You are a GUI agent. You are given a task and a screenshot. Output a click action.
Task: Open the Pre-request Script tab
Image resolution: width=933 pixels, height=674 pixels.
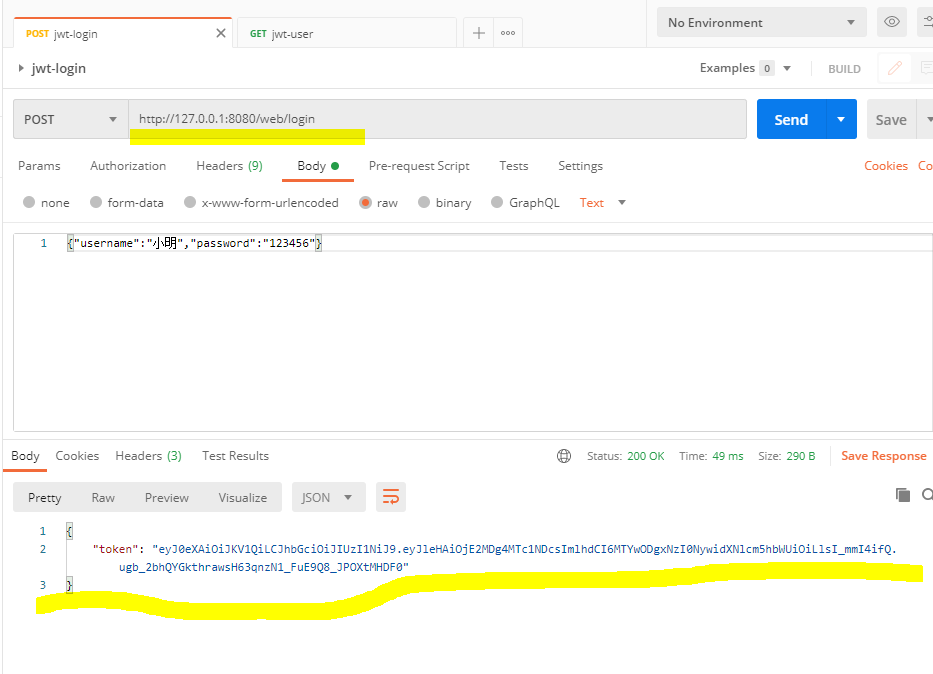[x=419, y=165]
